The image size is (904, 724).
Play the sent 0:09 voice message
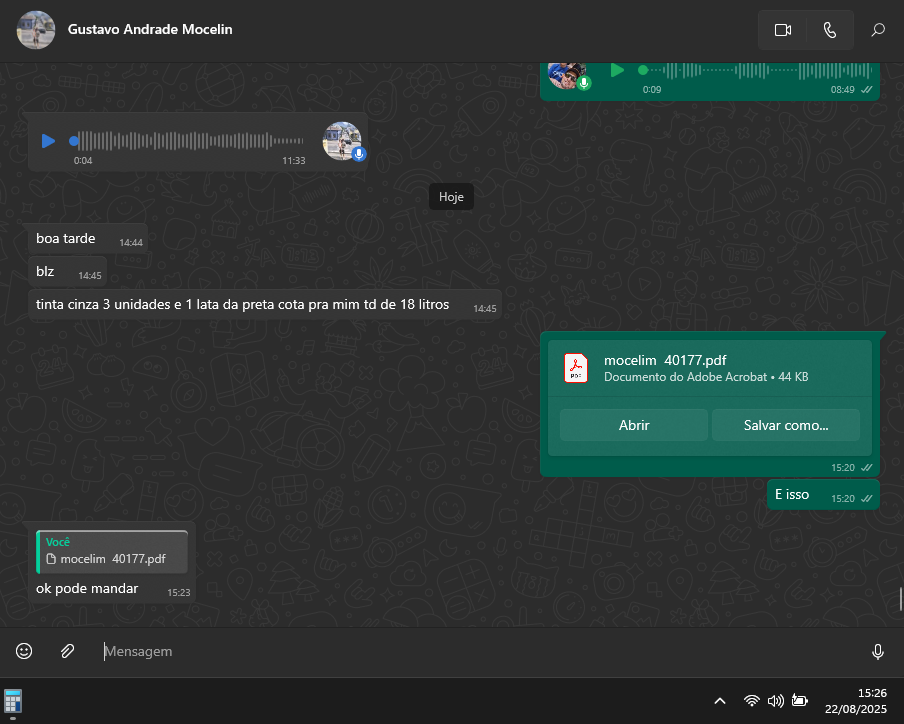point(617,70)
